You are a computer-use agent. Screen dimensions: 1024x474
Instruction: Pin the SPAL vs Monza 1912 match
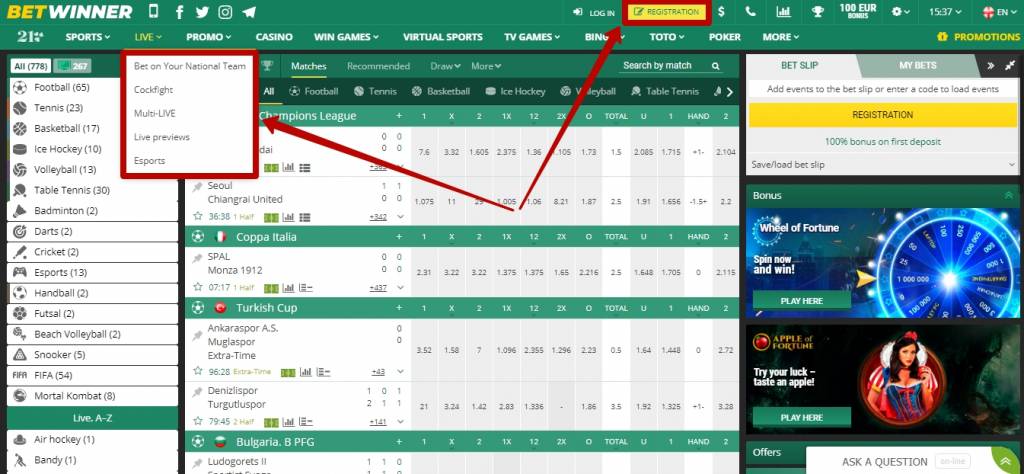pyautogui.click(x=197, y=258)
